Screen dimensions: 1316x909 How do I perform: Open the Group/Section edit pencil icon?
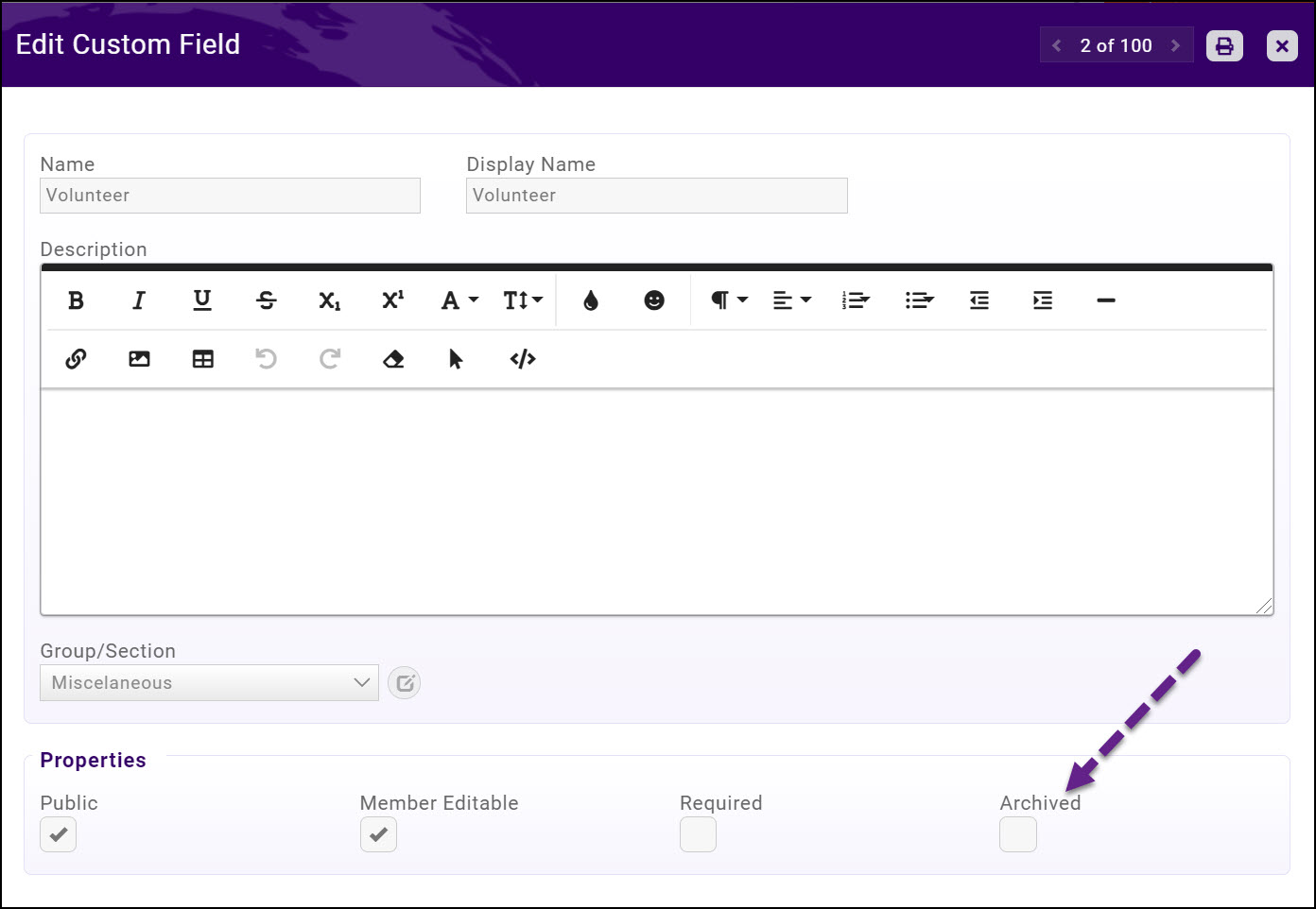405,682
